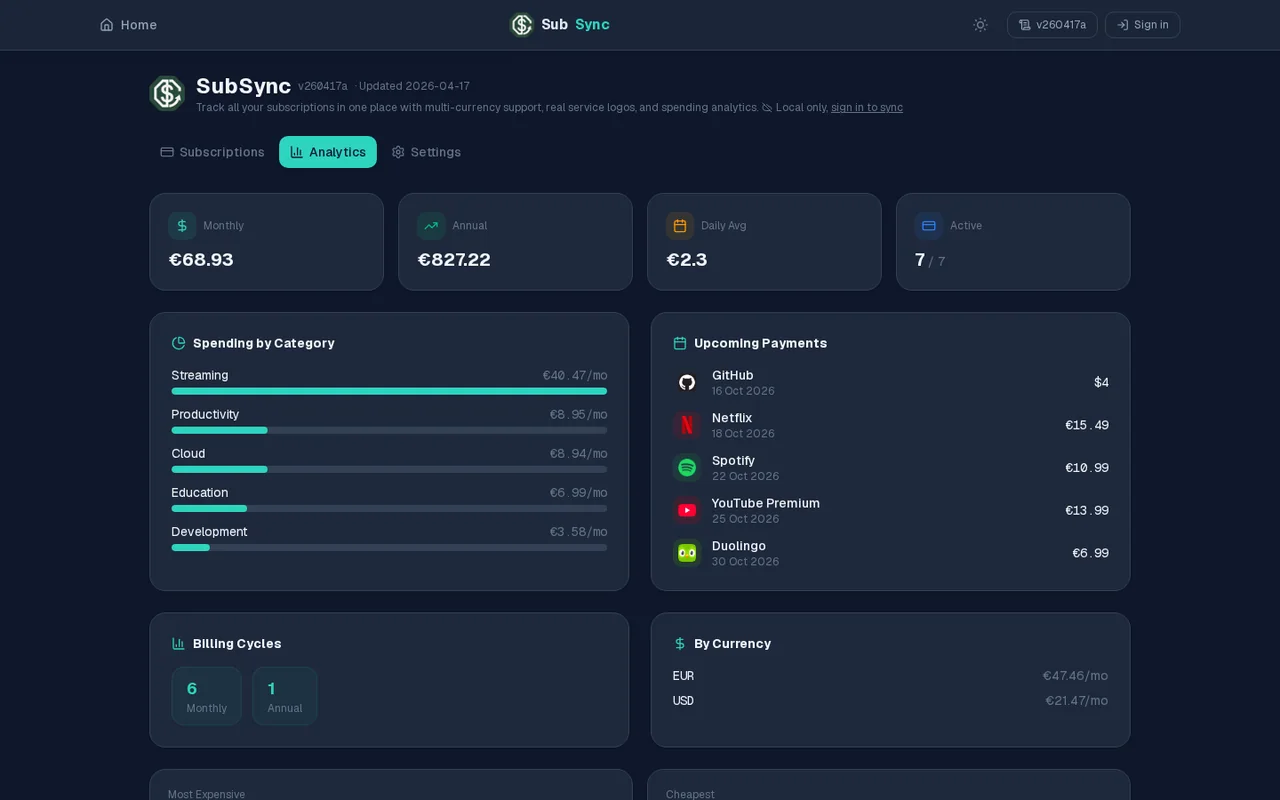
Task: Follow the 'sign in to sync' link
Action: pos(867,108)
